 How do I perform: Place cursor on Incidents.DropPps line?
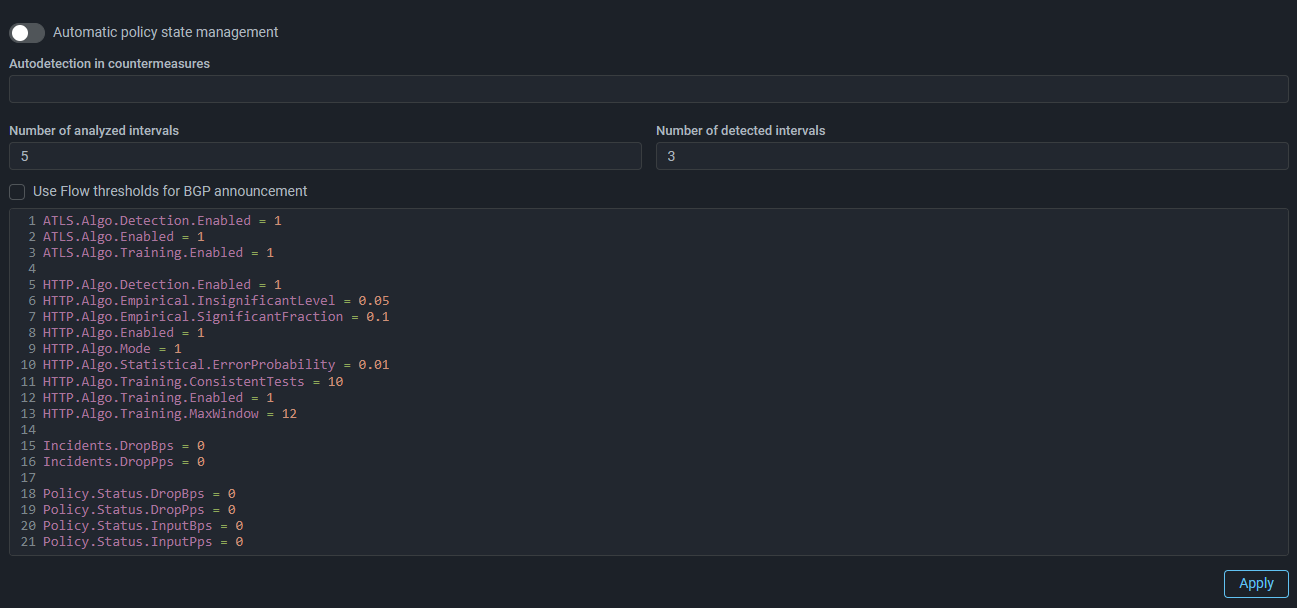123,462
